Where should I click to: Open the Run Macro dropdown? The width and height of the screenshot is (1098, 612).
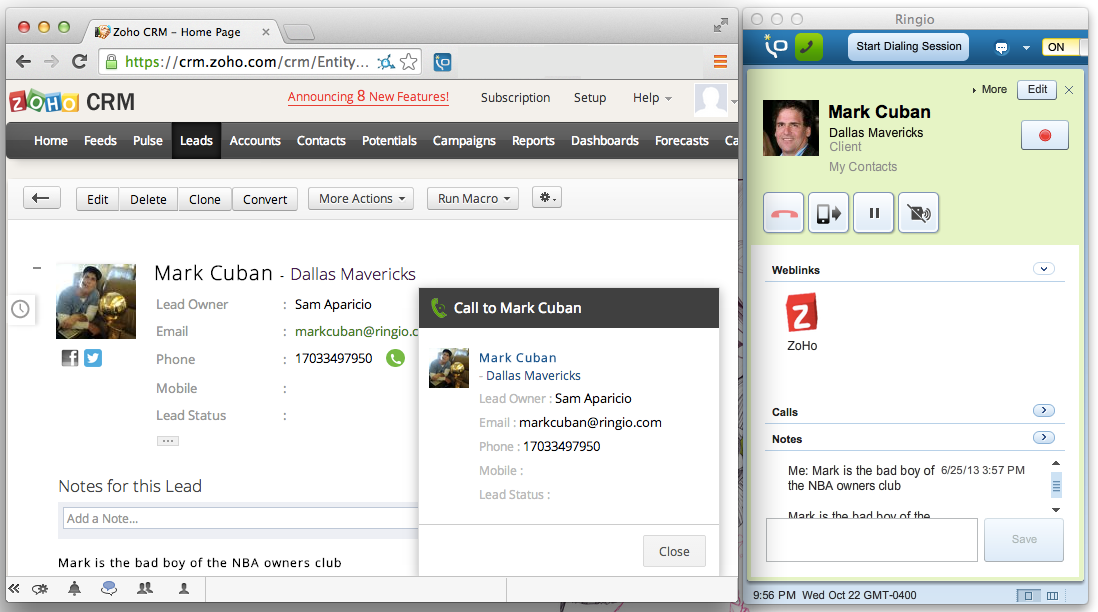point(474,199)
